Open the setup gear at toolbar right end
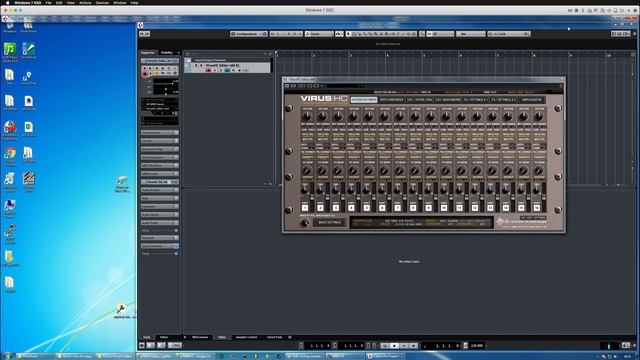The width and height of the screenshot is (640, 360). coord(635,34)
